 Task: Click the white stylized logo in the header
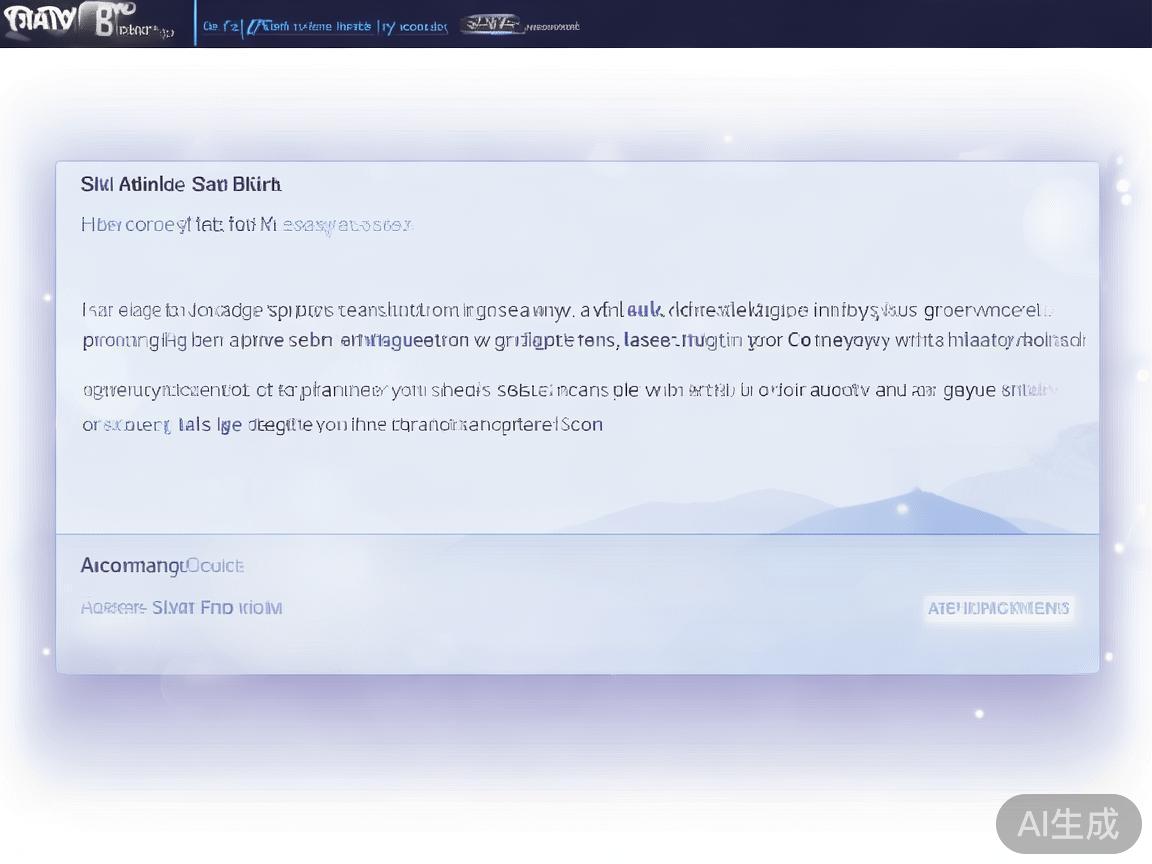point(40,22)
